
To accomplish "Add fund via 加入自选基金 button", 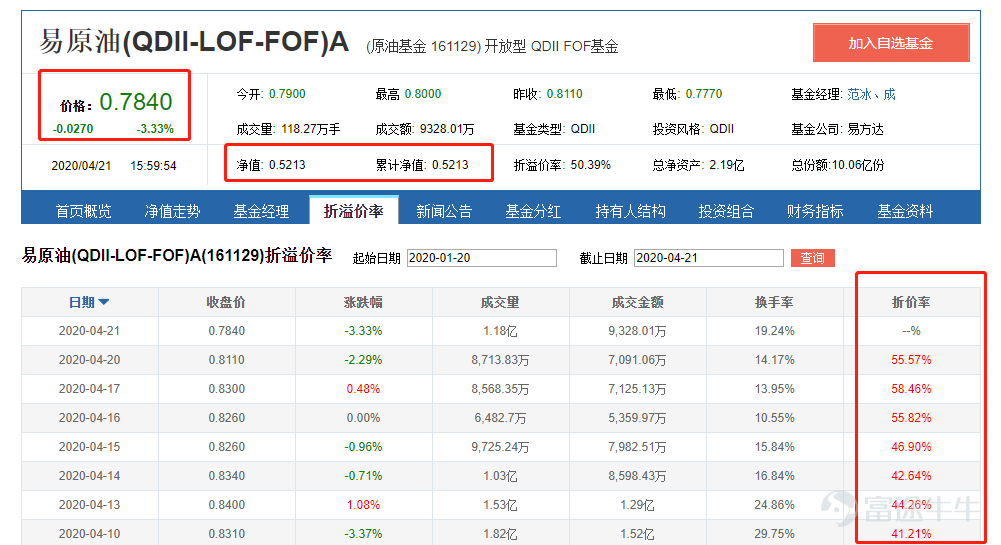I will pyautogui.click(x=891, y=43).
